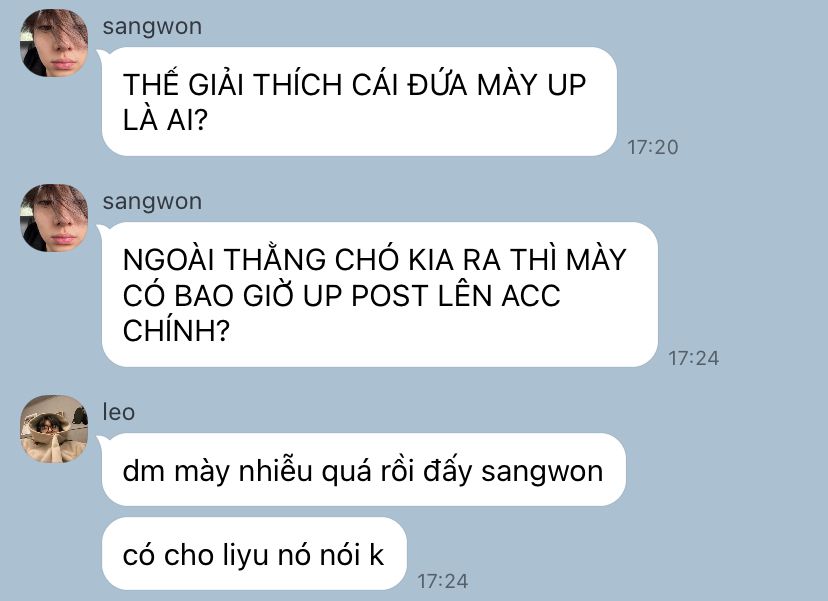This screenshot has width=828, height=601.
Task: Select the 'có cho liyu nó nói k' bubble
Action: pyautogui.click(x=254, y=553)
